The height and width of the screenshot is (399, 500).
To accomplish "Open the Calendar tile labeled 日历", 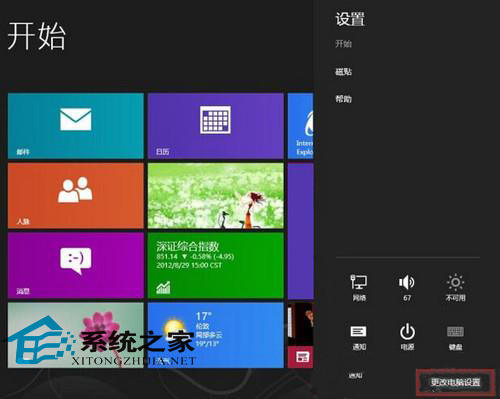I will point(216,126).
